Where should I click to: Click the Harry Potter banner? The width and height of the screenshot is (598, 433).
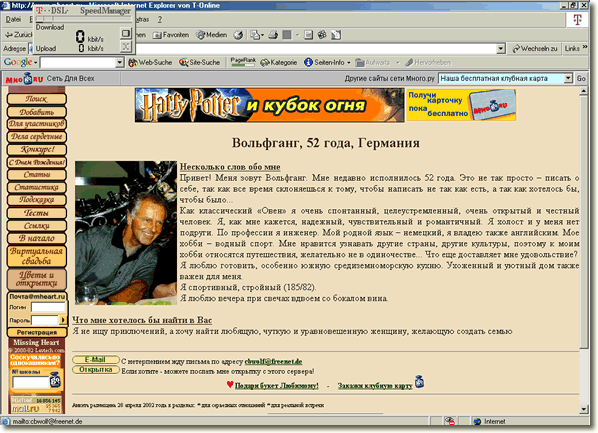coord(269,105)
